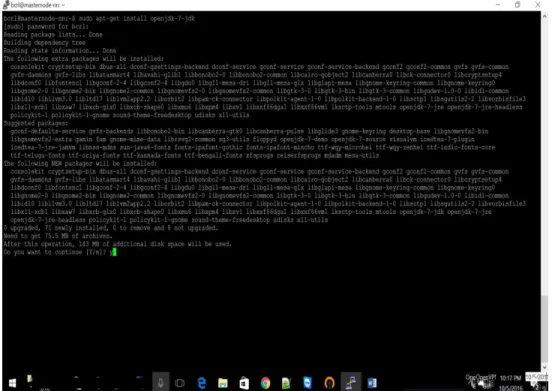This screenshot has height=391, width=552.
Task: Click the PuTTY icon in the title bar
Action: (6, 5)
